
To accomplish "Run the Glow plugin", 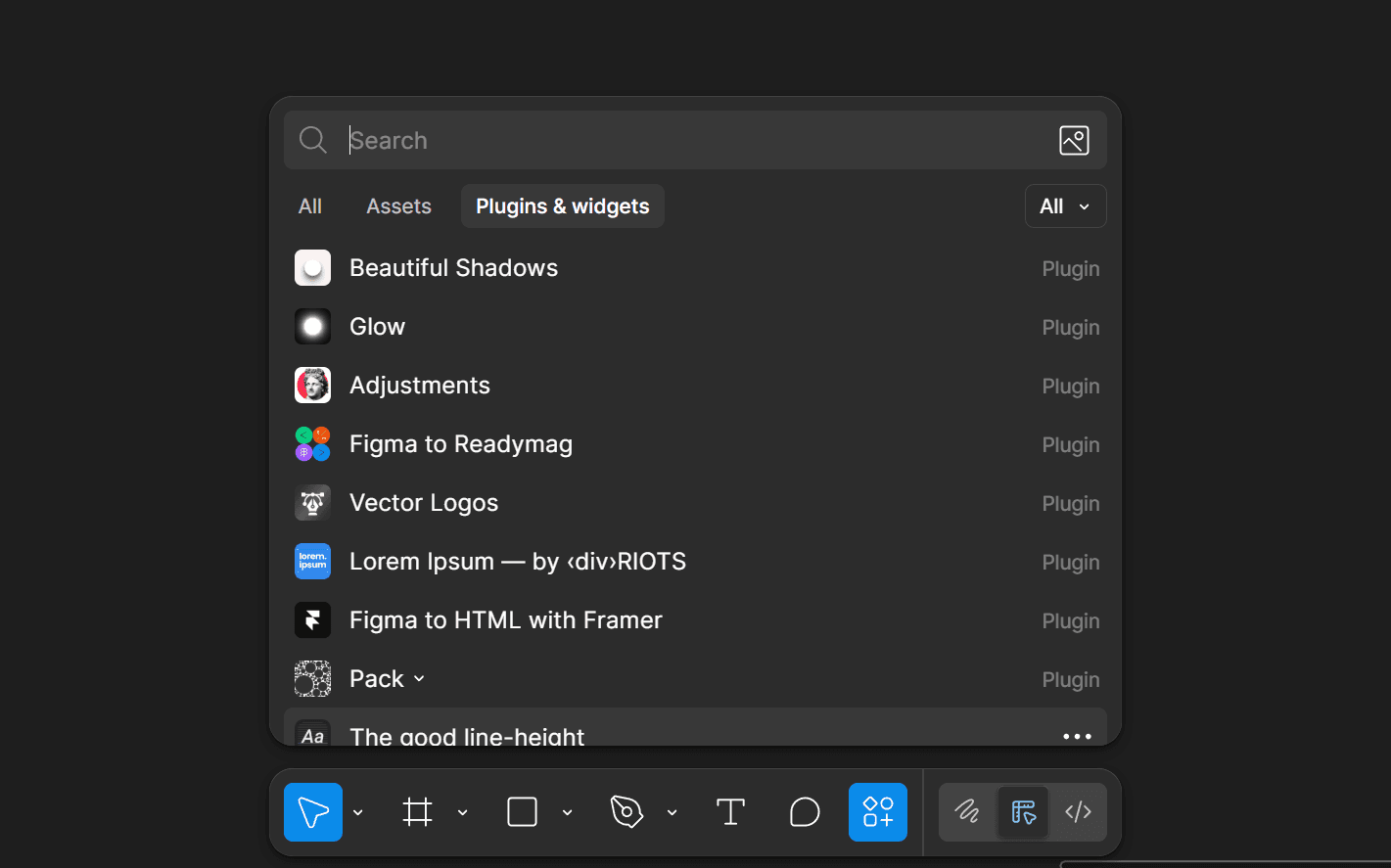I will click(695, 327).
